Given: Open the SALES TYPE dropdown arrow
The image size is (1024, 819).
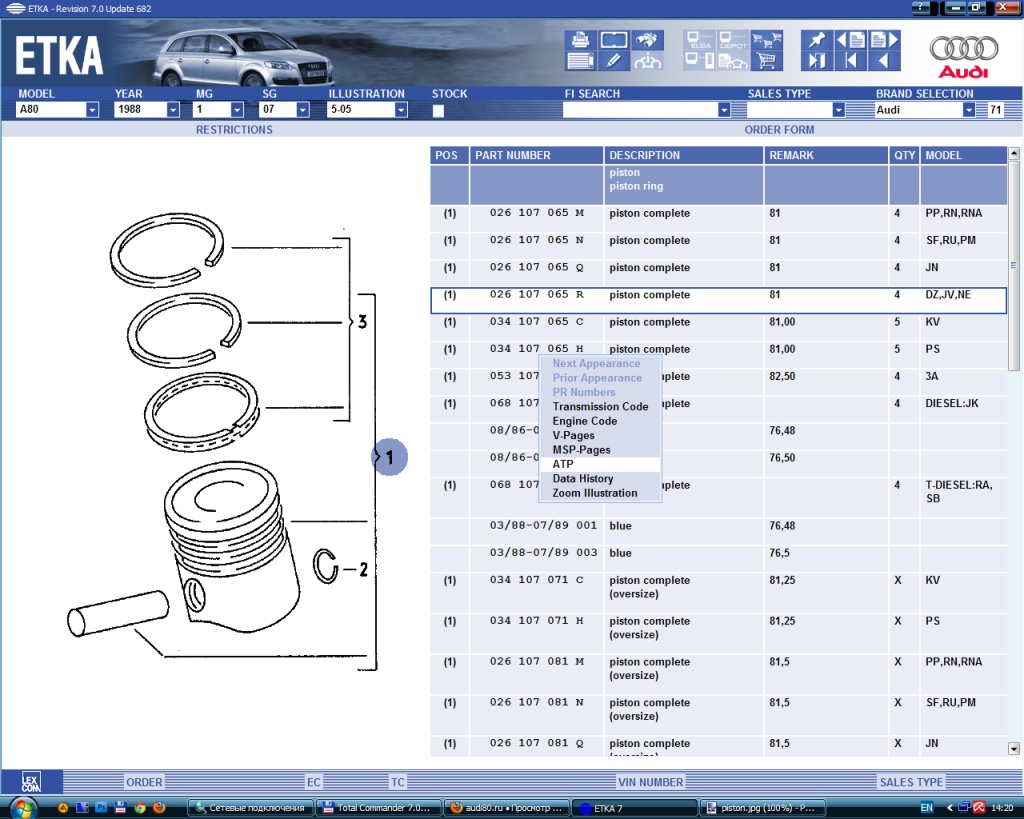Looking at the screenshot, I should [839, 110].
